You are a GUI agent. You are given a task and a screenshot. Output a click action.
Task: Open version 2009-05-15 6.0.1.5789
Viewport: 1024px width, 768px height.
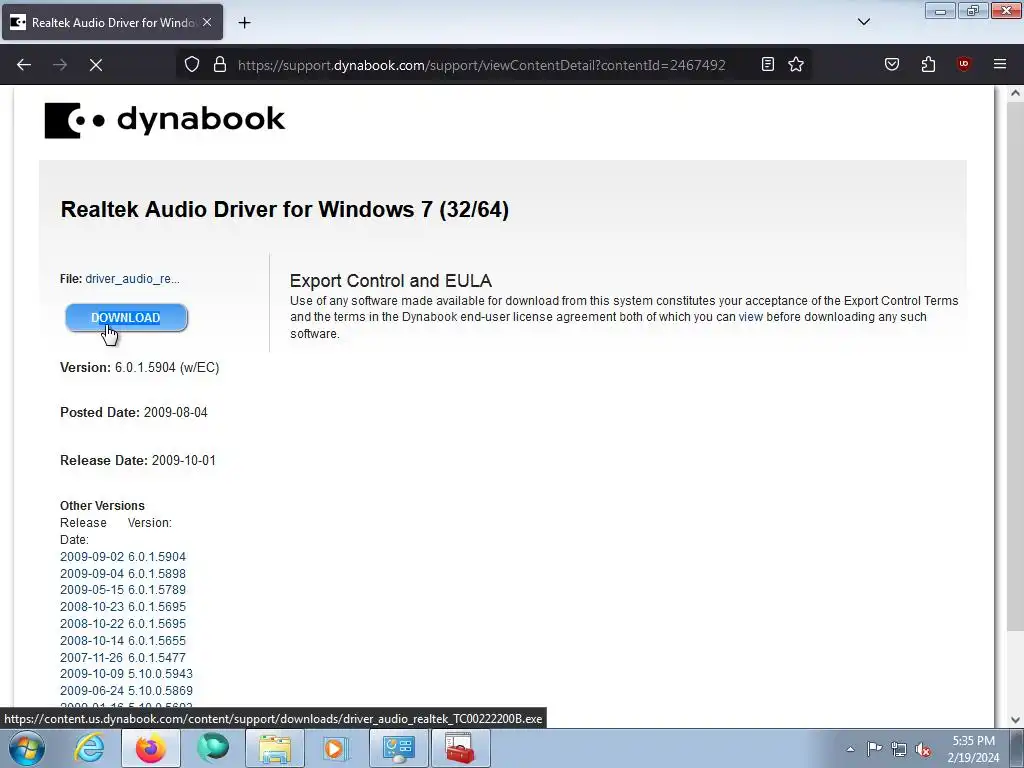click(x=123, y=590)
